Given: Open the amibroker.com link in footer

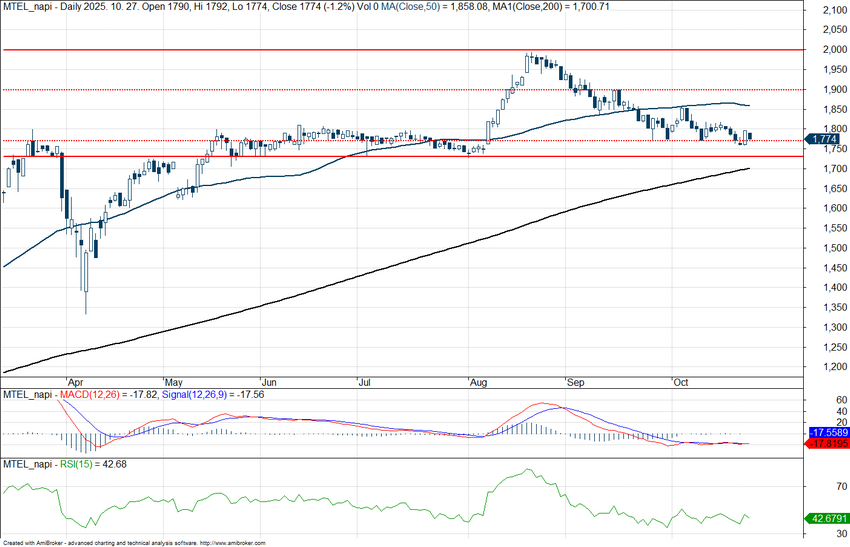Looking at the screenshot, I should point(233,542).
